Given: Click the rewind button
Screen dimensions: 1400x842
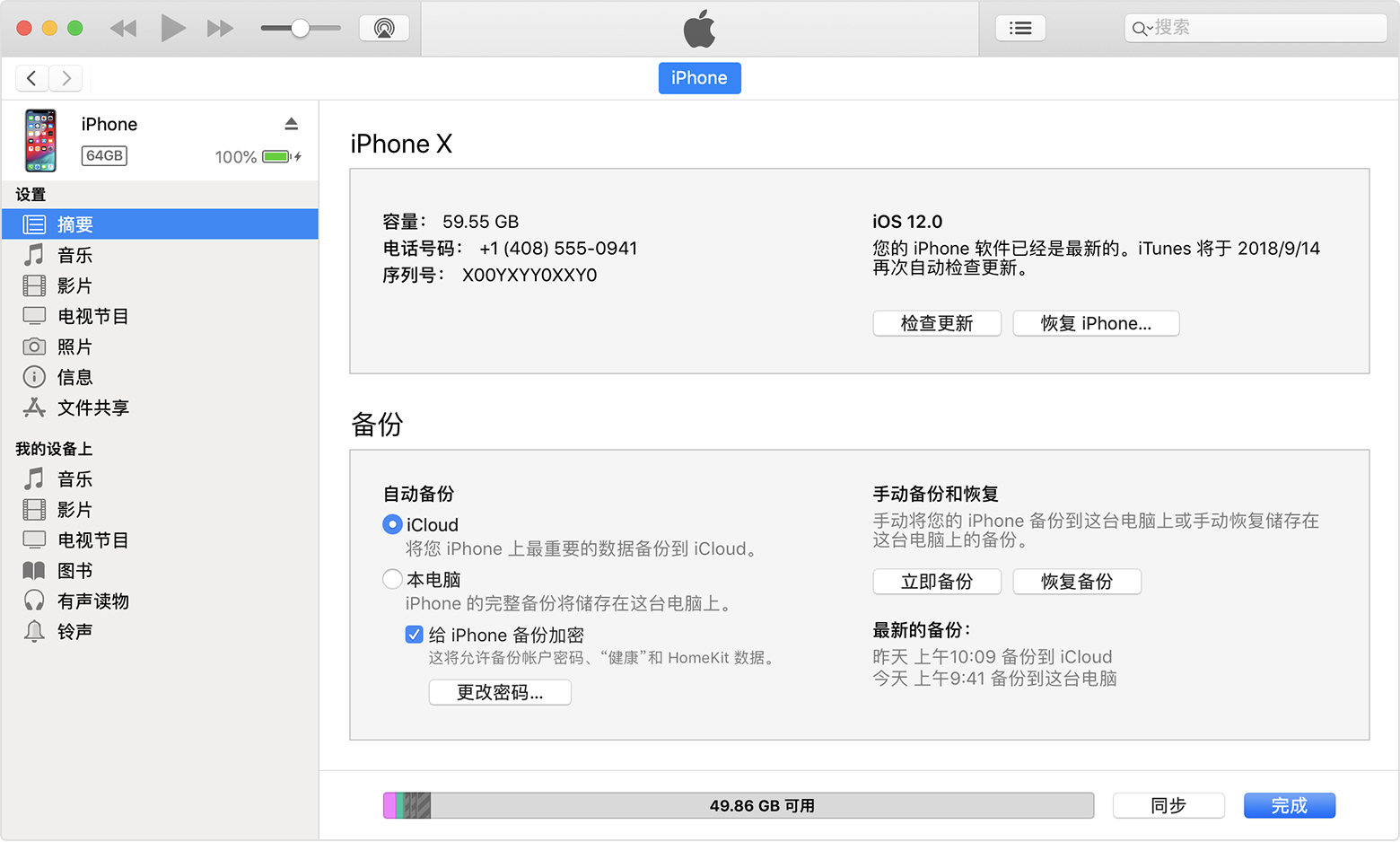Looking at the screenshot, I should pos(123,29).
